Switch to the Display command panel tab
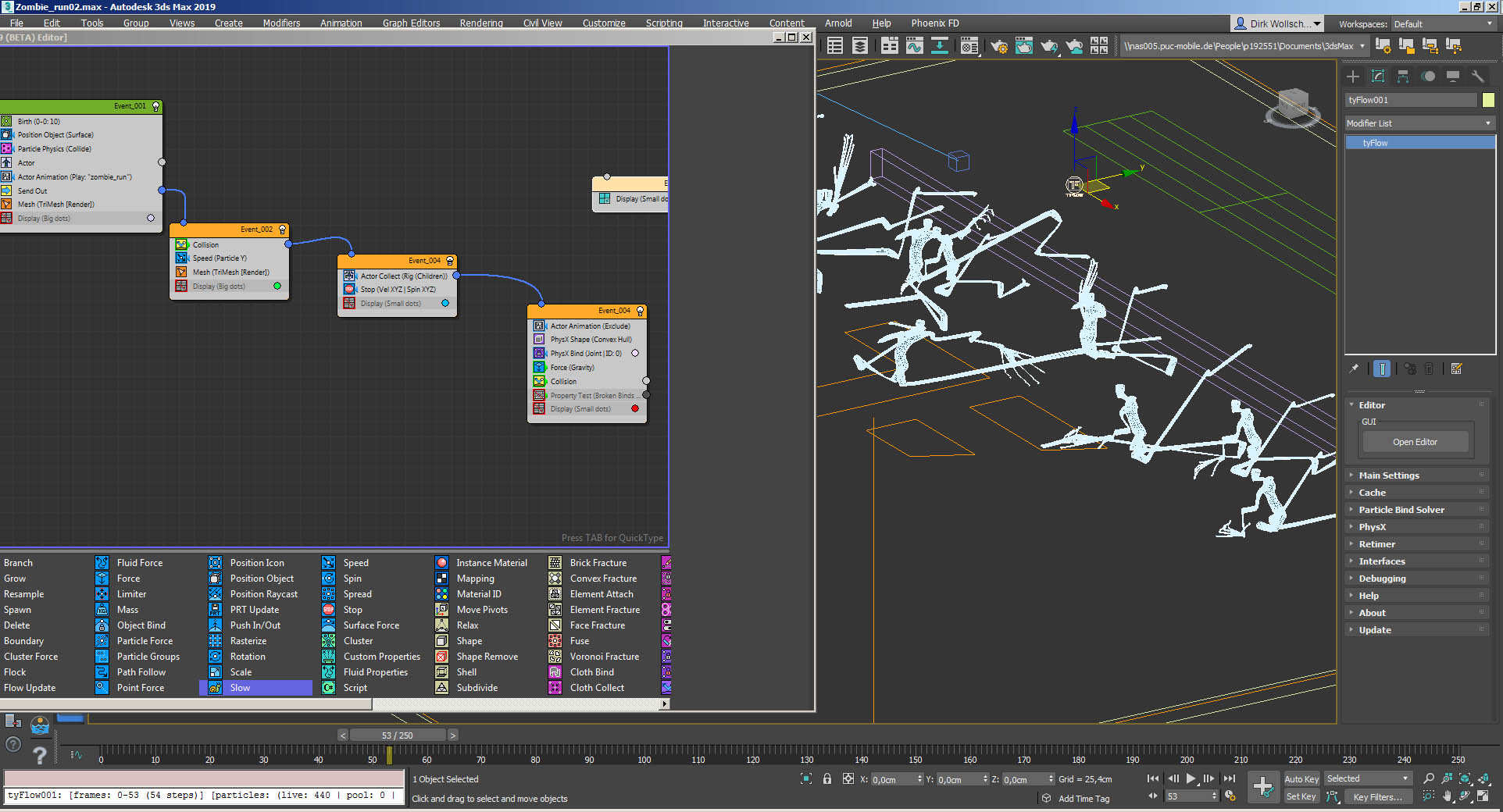 (x=1453, y=76)
